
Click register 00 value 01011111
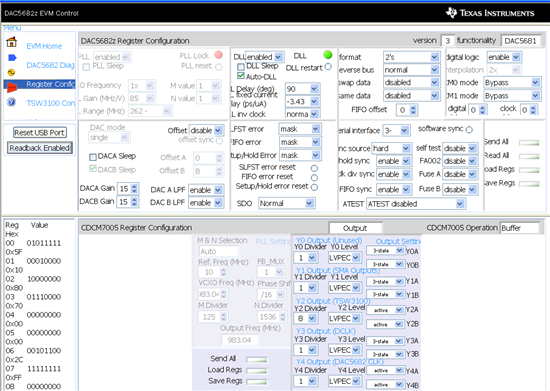44,243
